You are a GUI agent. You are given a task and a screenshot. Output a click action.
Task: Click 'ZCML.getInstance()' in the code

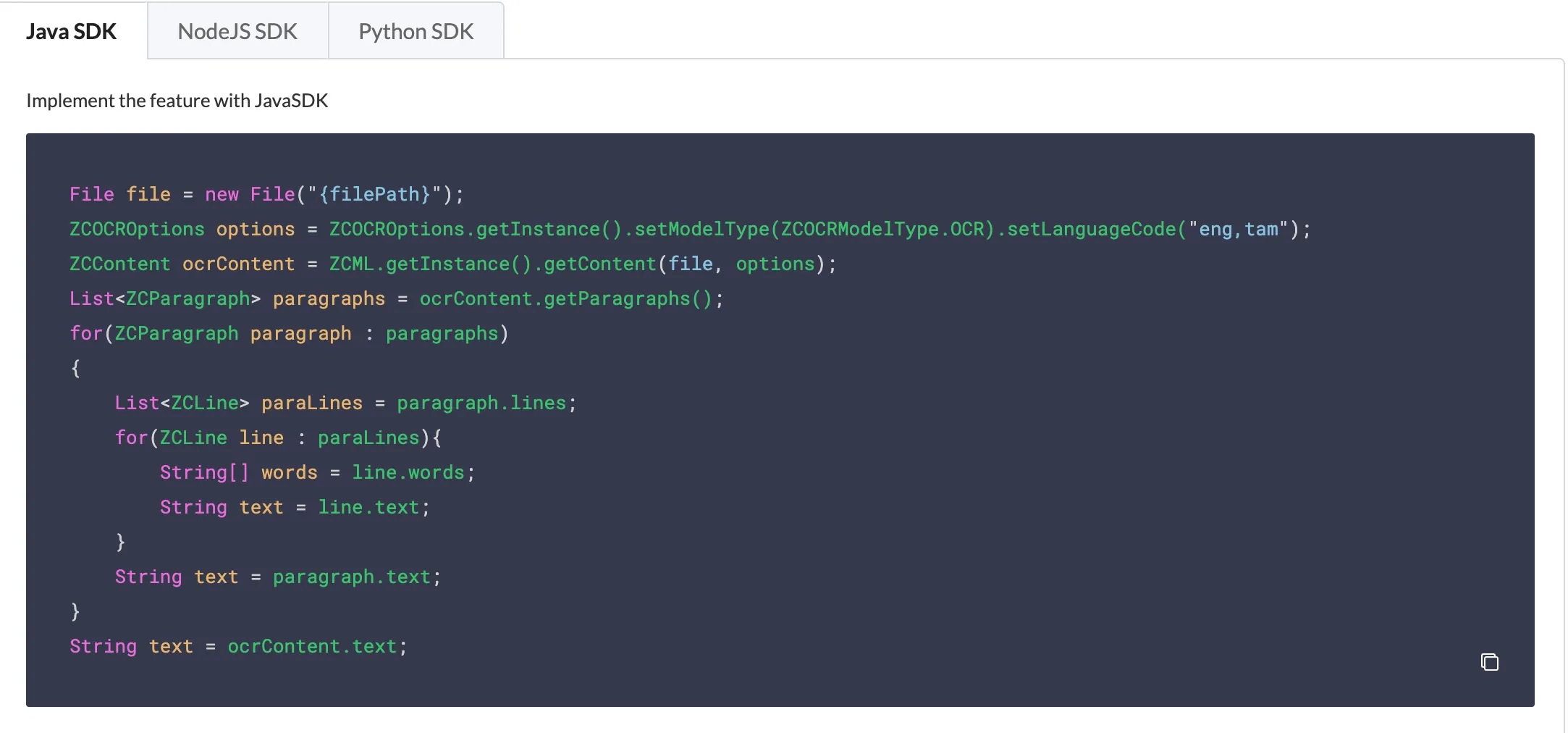pos(430,264)
